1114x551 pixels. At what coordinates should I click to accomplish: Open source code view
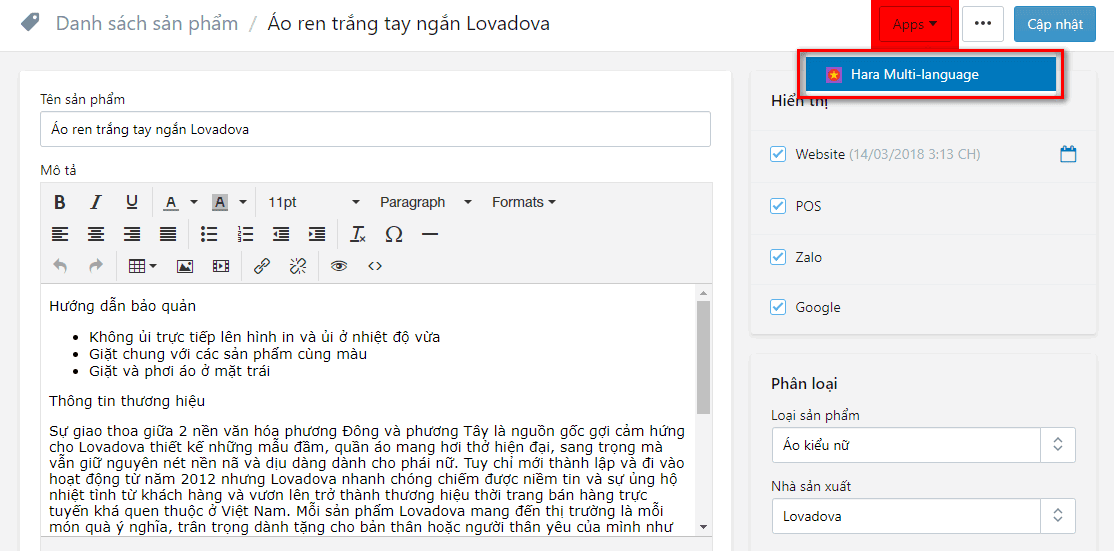pyautogui.click(x=375, y=266)
